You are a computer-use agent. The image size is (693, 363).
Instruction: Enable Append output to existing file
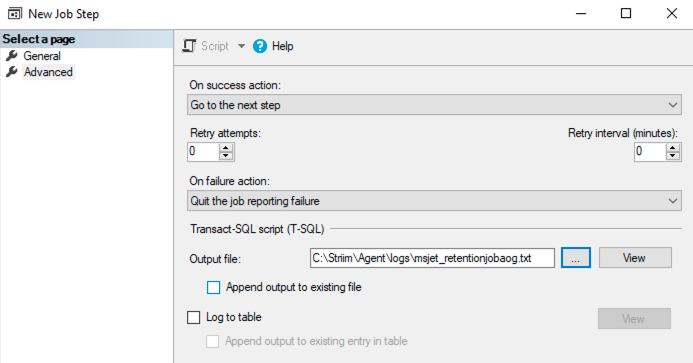[213, 287]
